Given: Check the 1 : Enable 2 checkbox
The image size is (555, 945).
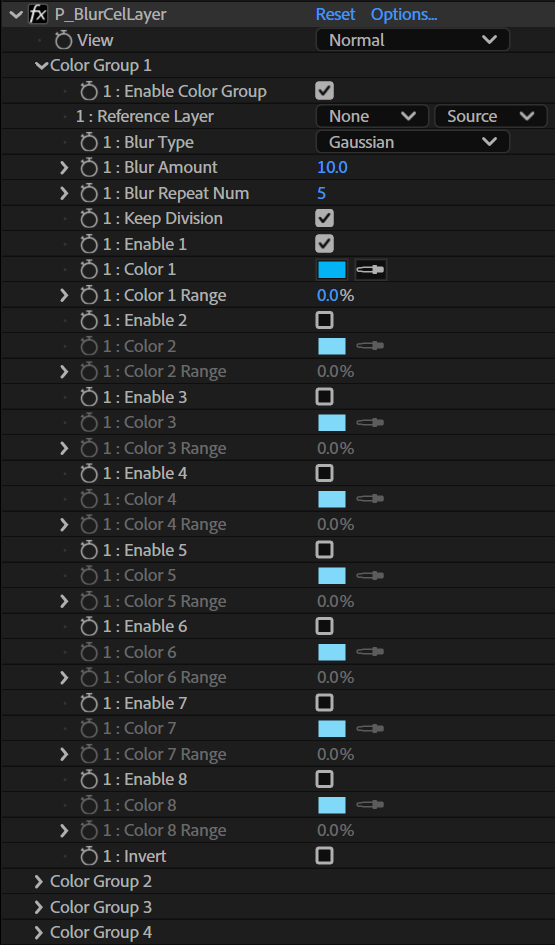Looking at the screenshot, I should coord(324,320).
